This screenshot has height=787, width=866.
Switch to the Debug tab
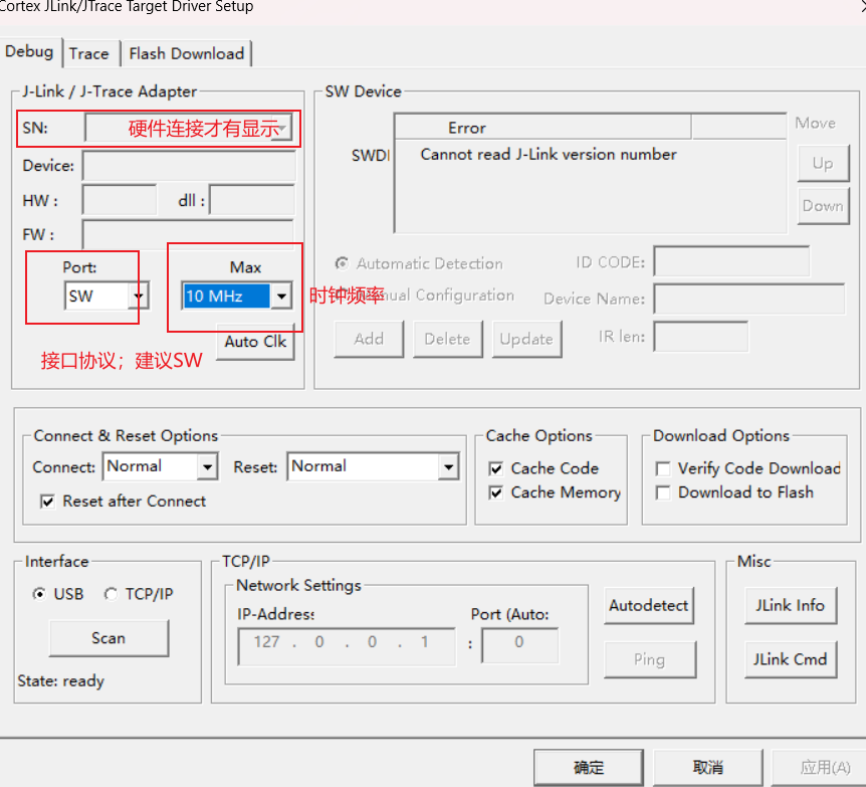[29, 52]
